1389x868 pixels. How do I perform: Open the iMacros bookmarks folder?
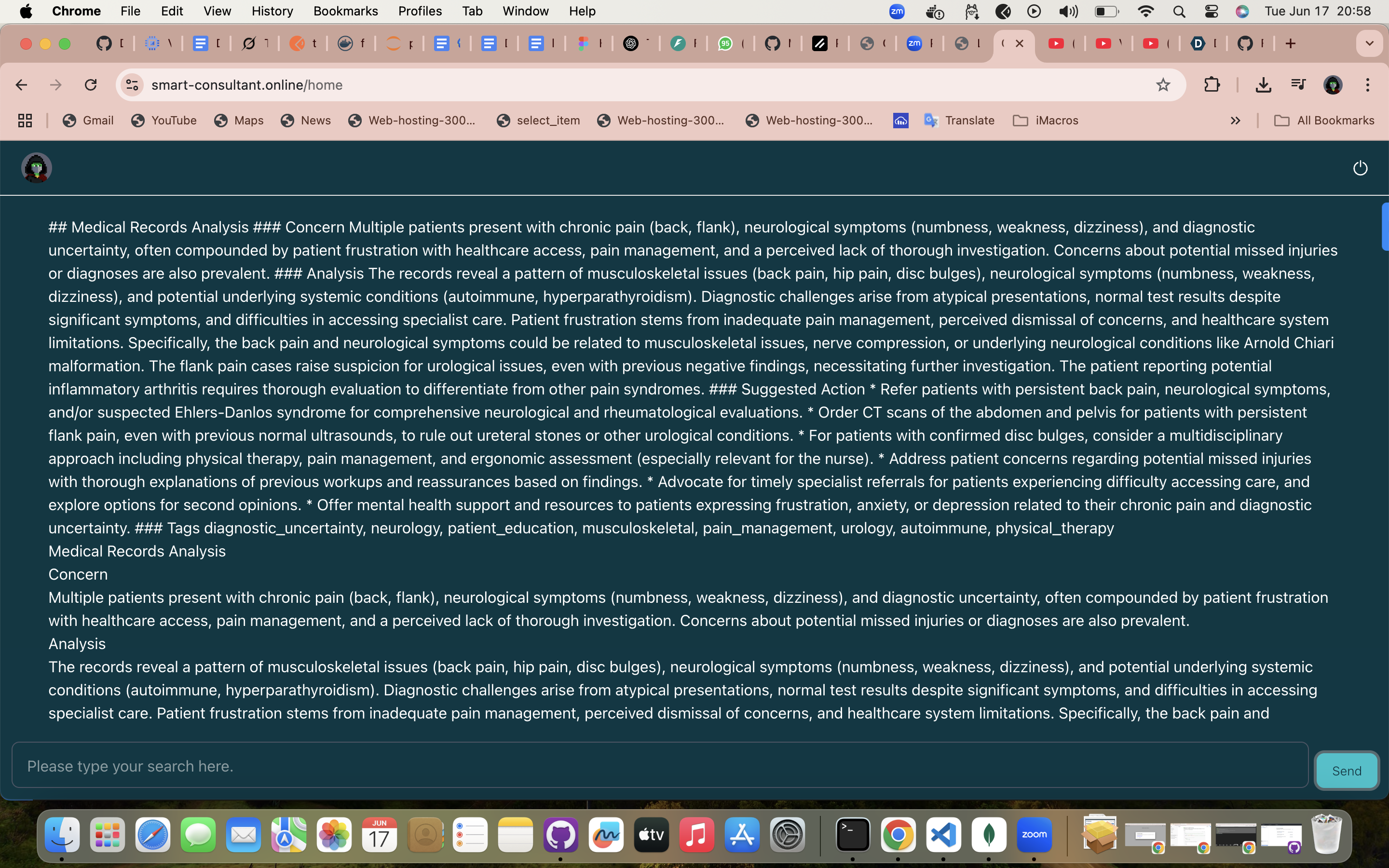(x=1045, y=121)
